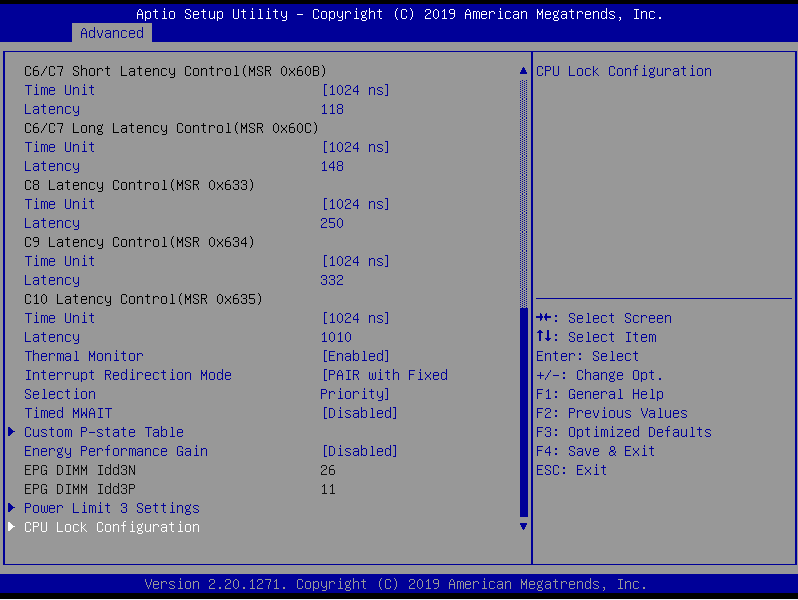Change C6/C7 Short Latency Time Unit value
This screenshot has width=798, height=600.
click(355, 90)
